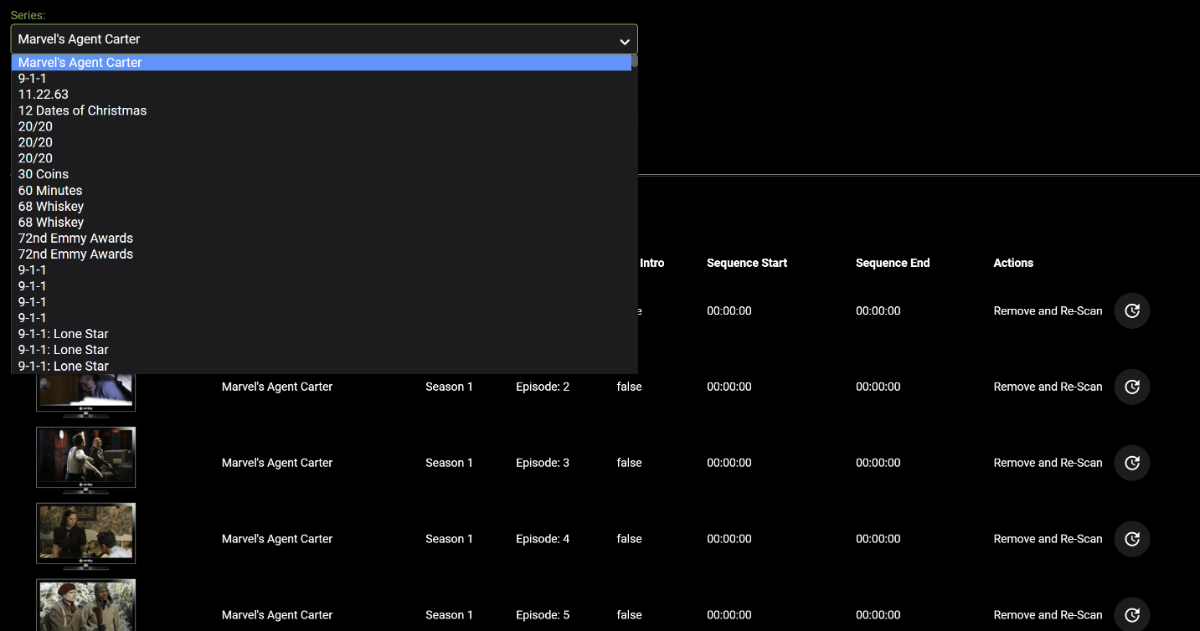
Task: Click the partially hidden Episode 2 thumbnail
Action: [x=86, y=392]
